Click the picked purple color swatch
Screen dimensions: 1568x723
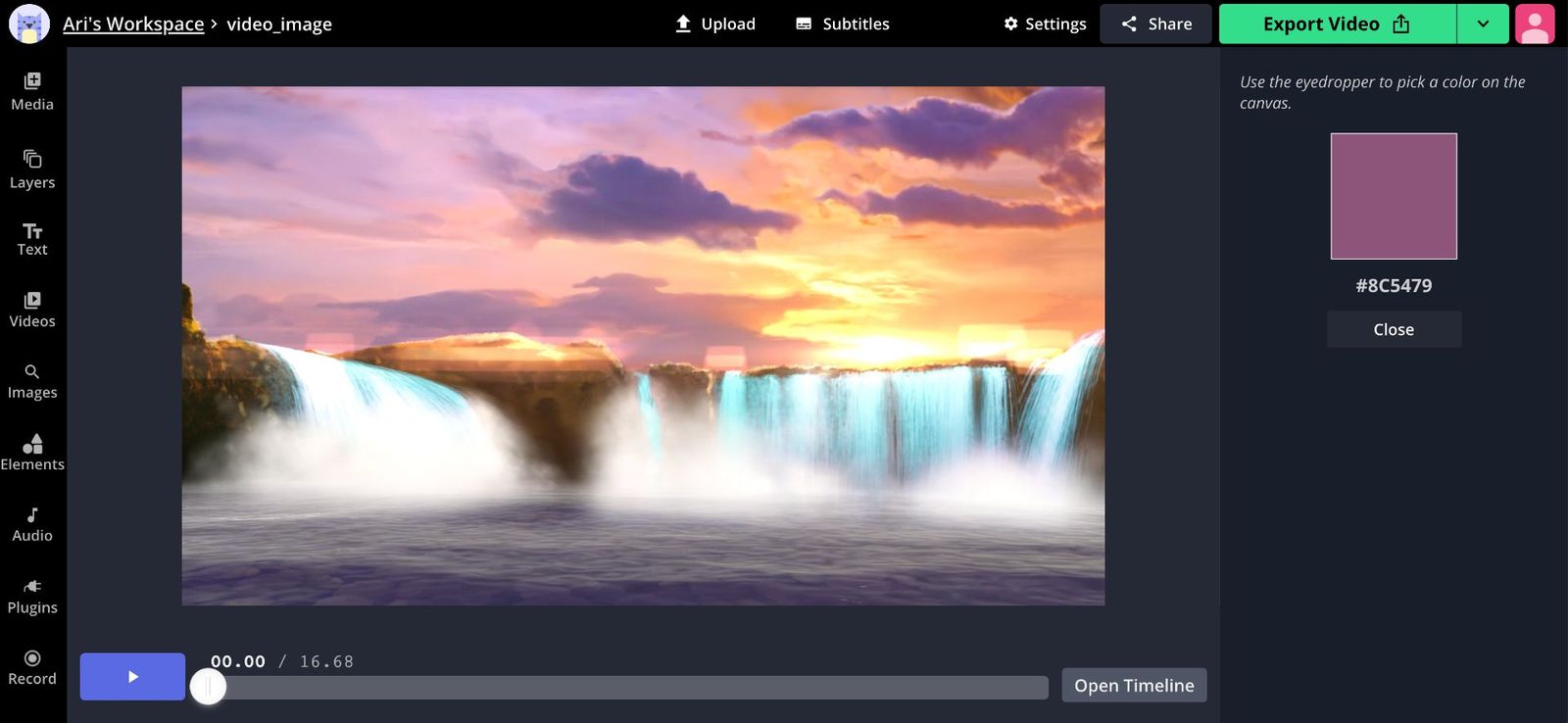point(1394,197)
